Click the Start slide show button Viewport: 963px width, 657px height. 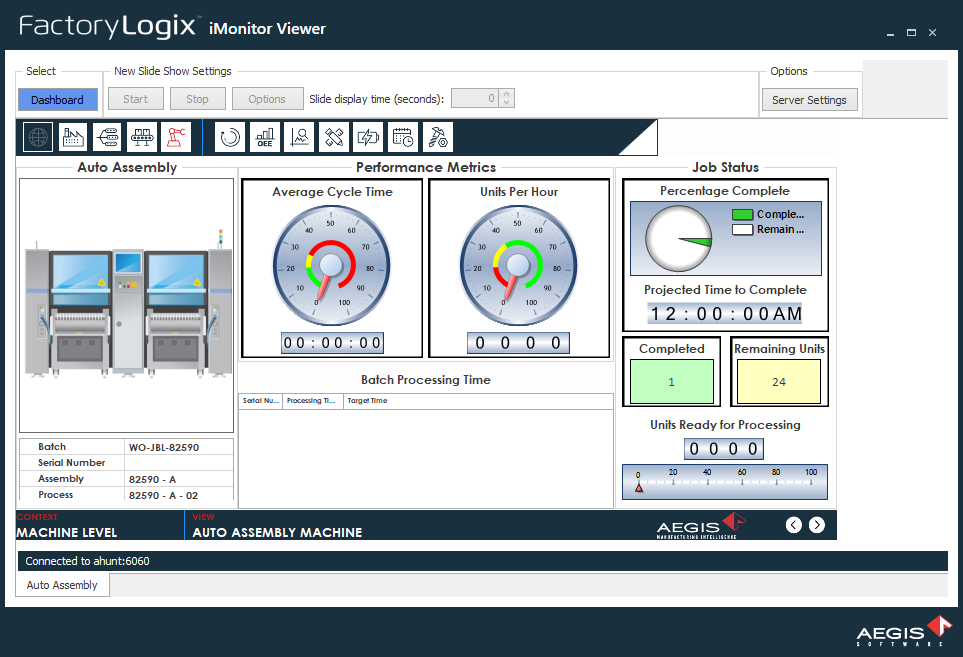pyautogui.click(x=135, y=98)
